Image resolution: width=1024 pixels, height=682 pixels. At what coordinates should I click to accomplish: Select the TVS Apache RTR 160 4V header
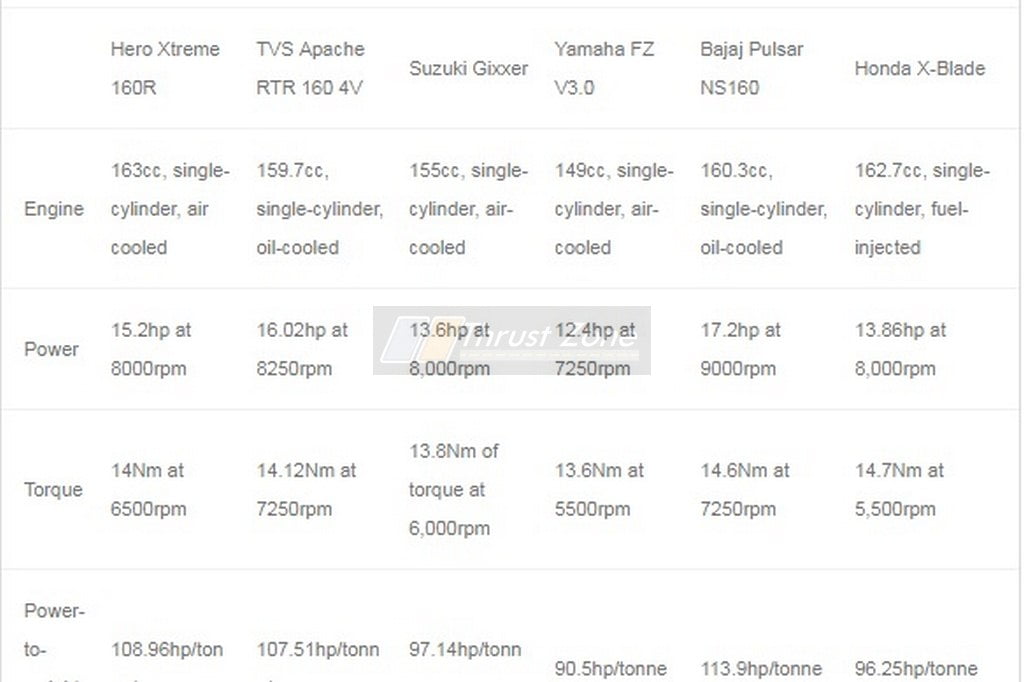310,68
